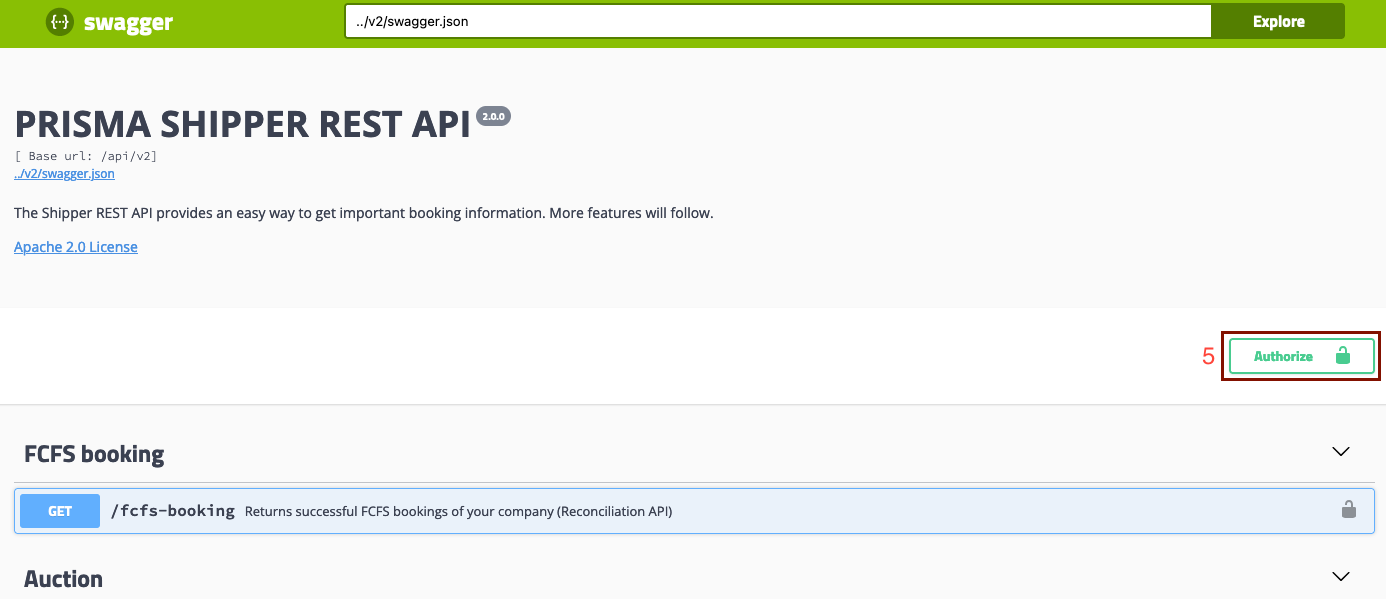Expand the GET /fcfs-booking operation row

800,511
